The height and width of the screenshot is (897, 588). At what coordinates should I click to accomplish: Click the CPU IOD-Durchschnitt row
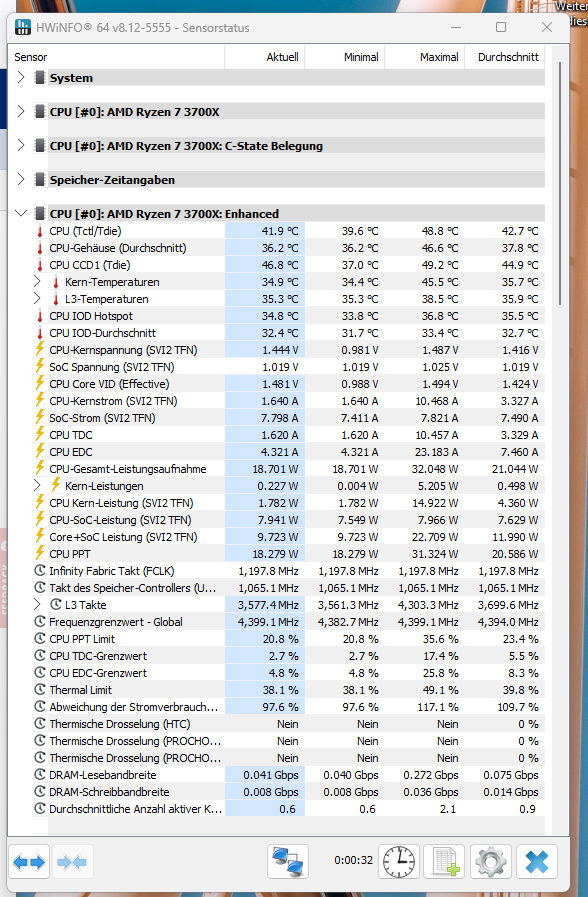288,333
